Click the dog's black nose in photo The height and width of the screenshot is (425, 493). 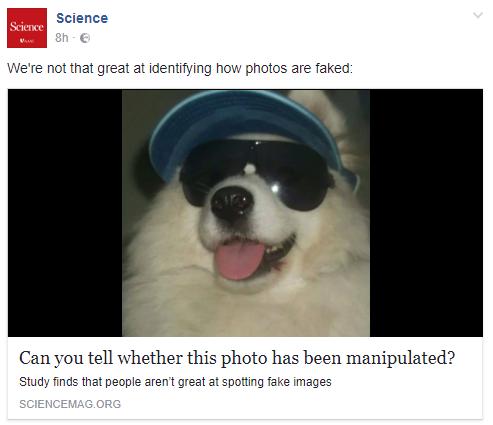232,203
